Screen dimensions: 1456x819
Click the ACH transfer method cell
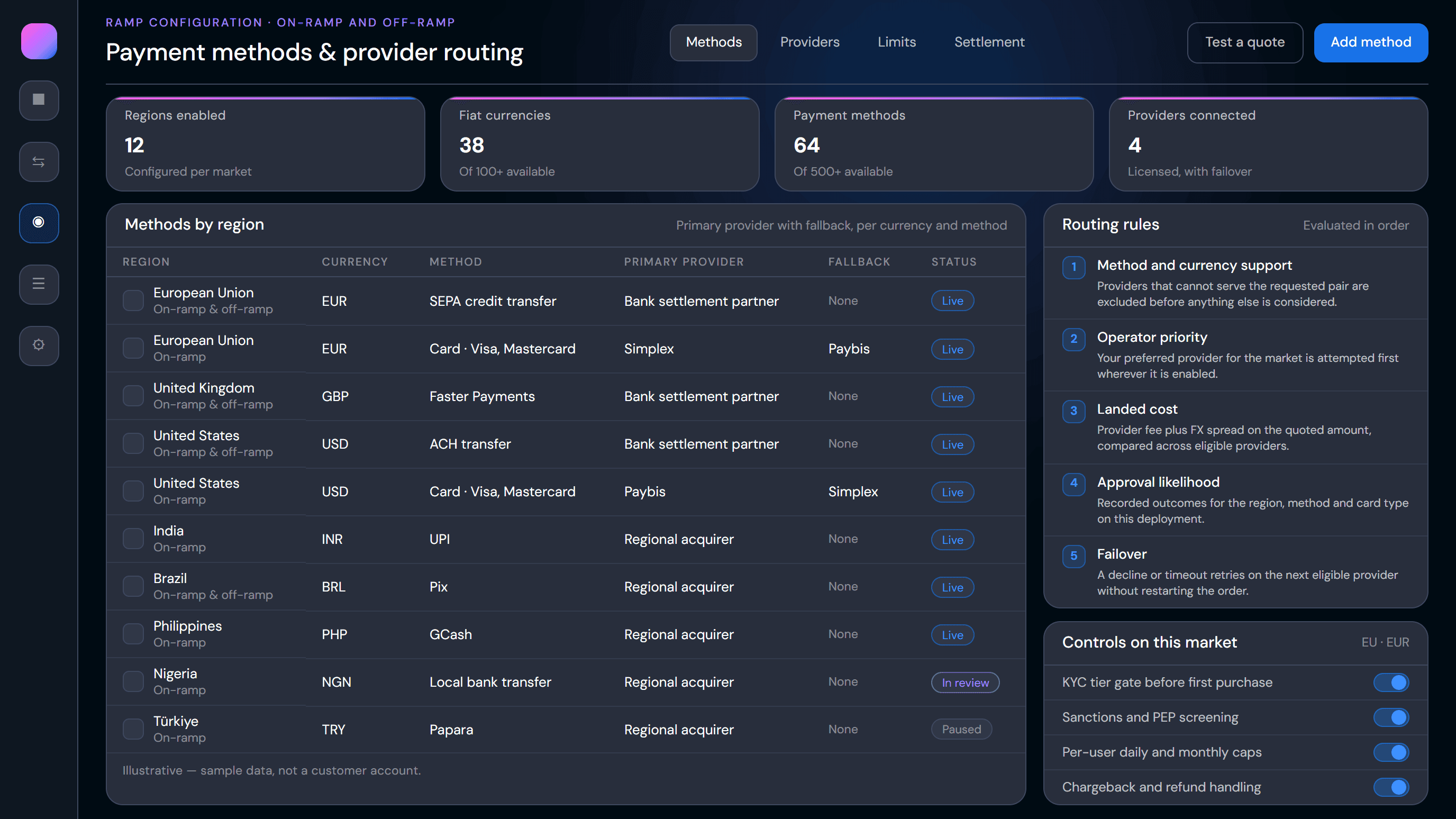coord(470,444)
